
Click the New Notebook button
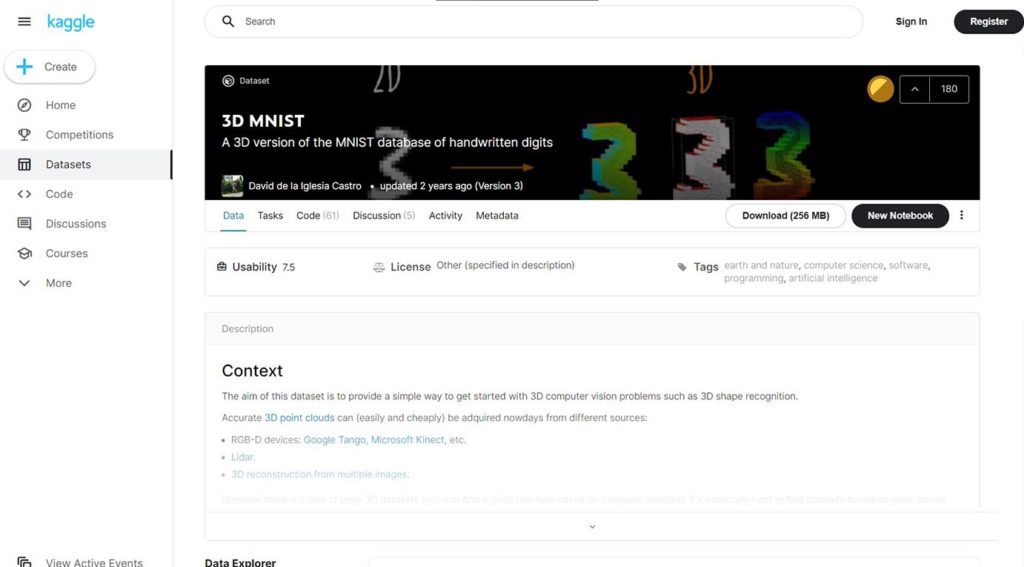coord(900,216)
